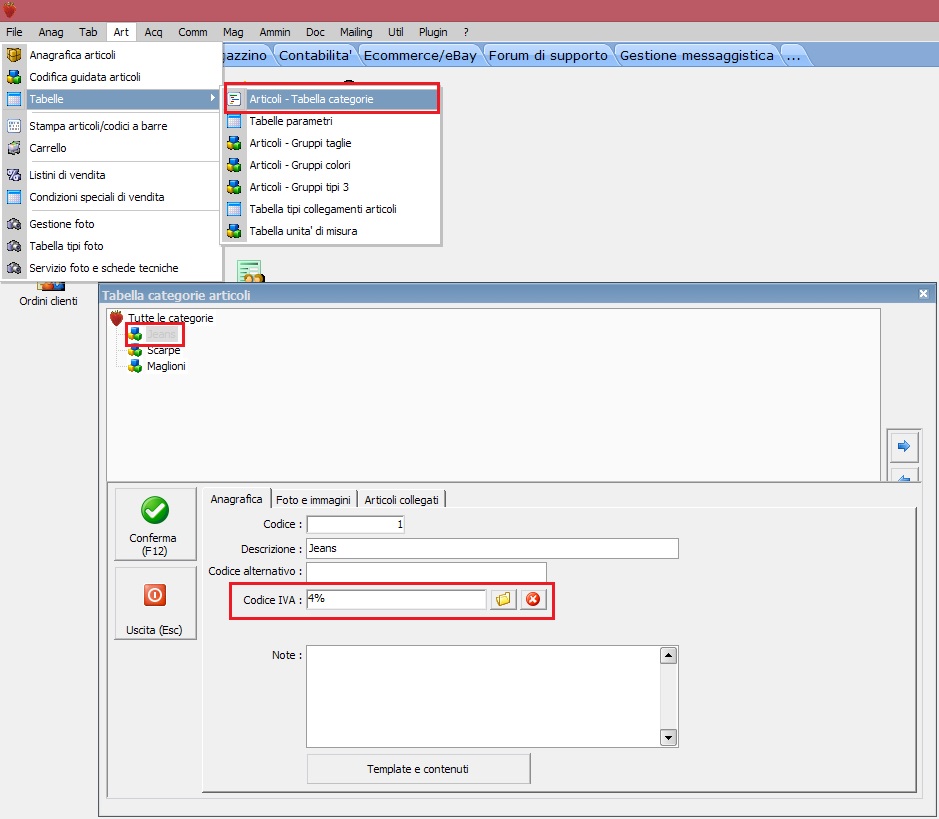The image size is (939, 819).
Task: Expand the Tabelle submenu entry
Action: [111, 99]
